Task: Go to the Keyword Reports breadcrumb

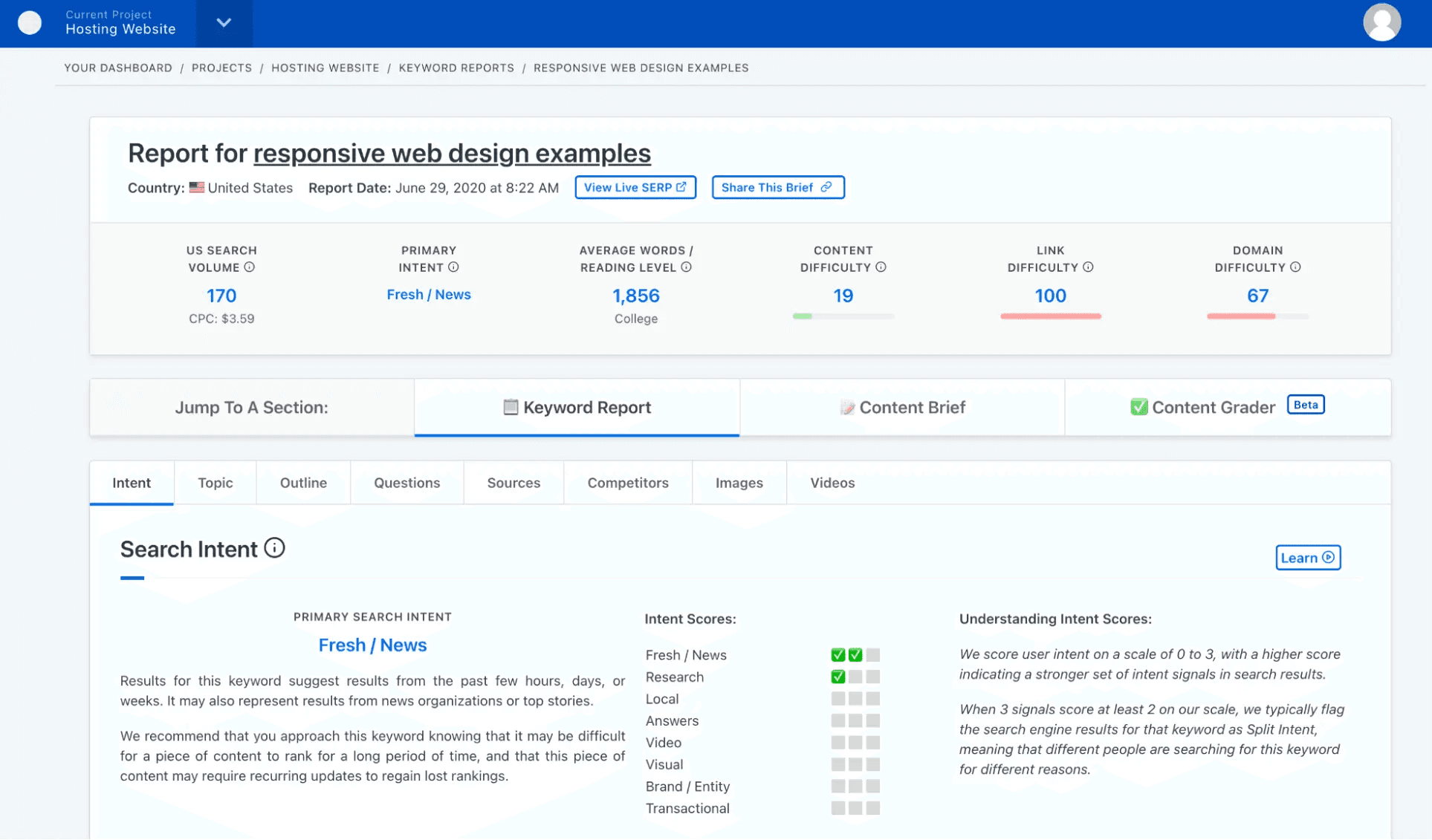Action: tap(456, 68)
